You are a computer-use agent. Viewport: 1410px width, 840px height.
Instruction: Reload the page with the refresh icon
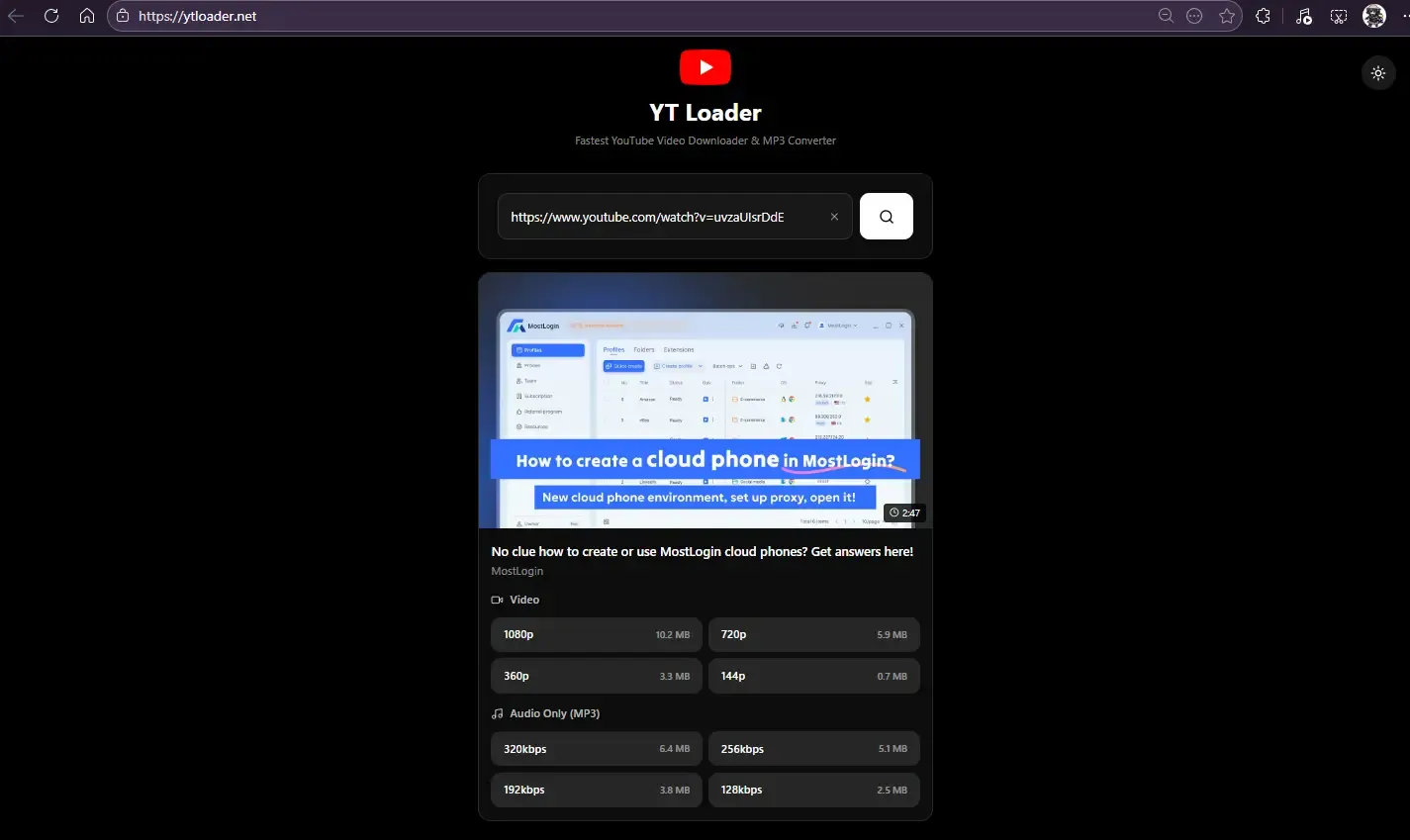point(50,16)
